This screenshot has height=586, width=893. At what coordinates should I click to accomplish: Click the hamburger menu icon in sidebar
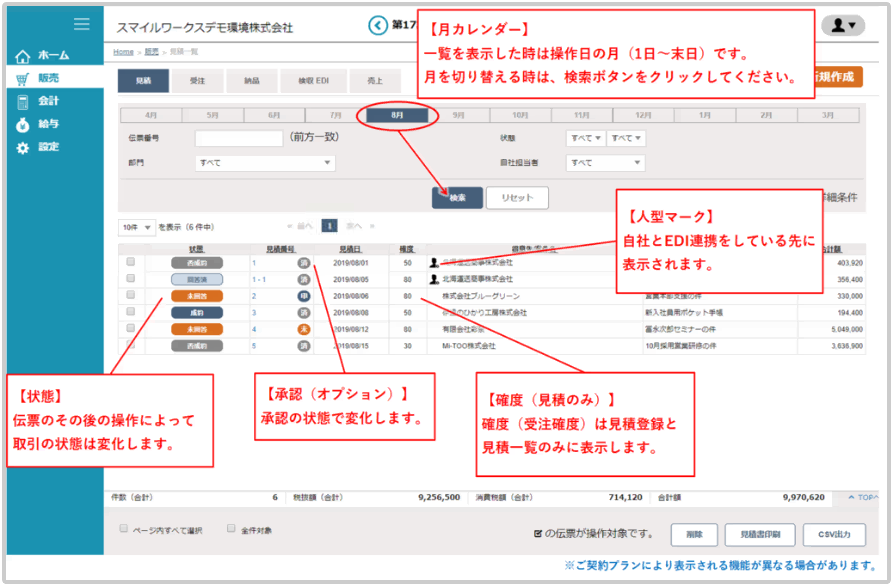[81, 24]
